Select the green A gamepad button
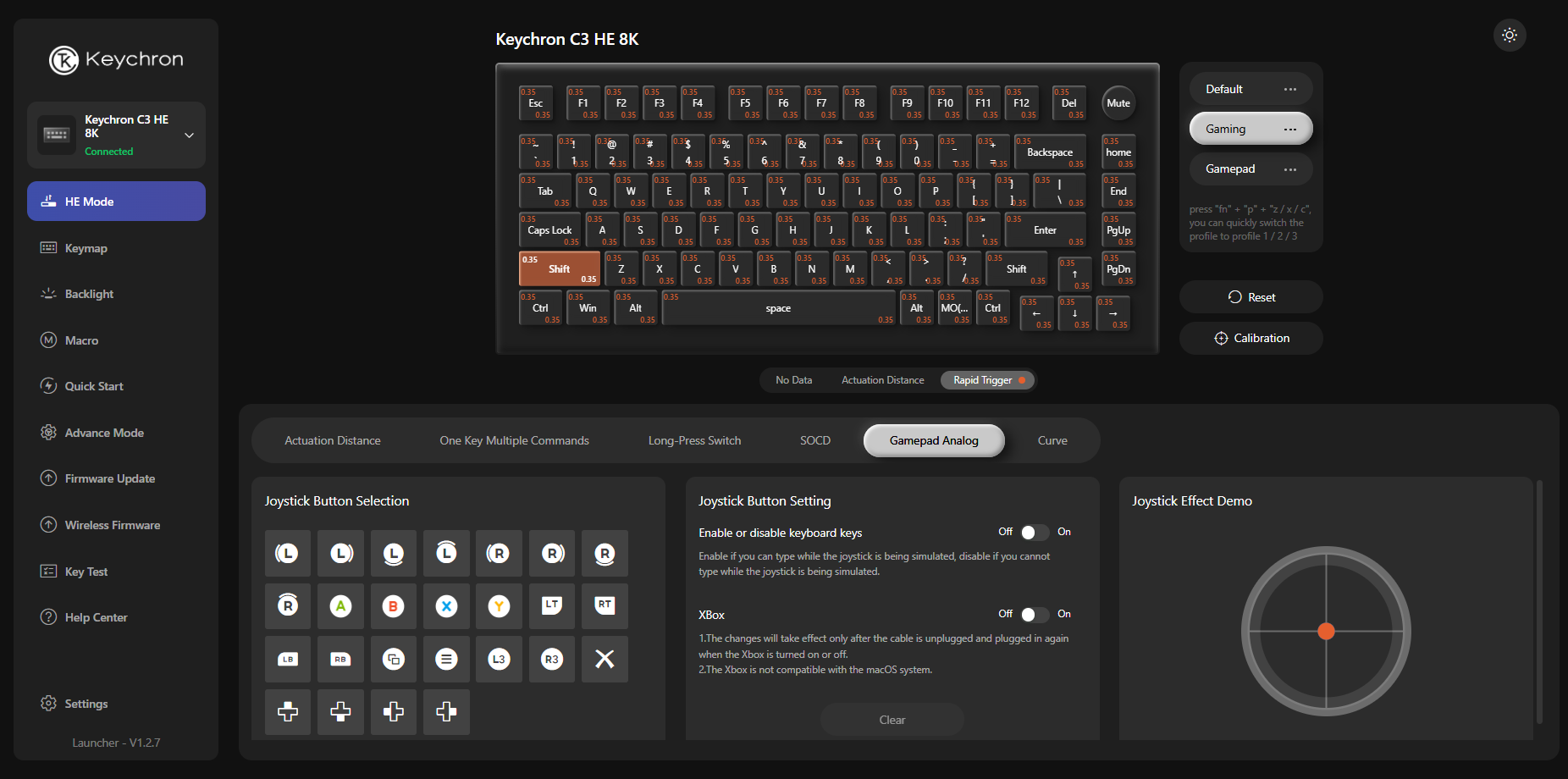The height and width of the screenshot is (779, 1568). click(x=340, y=606)
